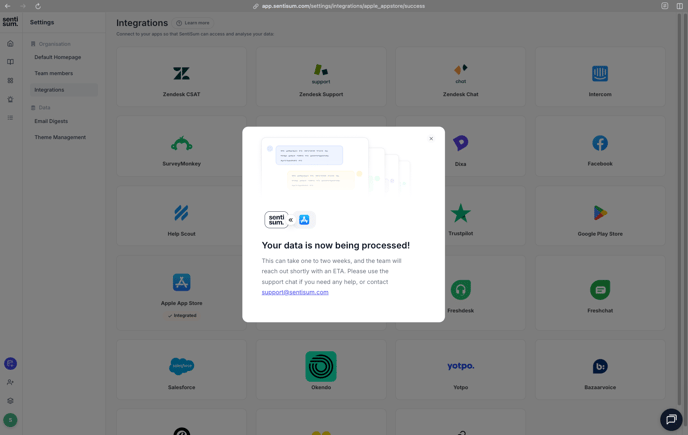Choose the Facebook integration icon
688x435 pixels.
(x=600, y=143)
